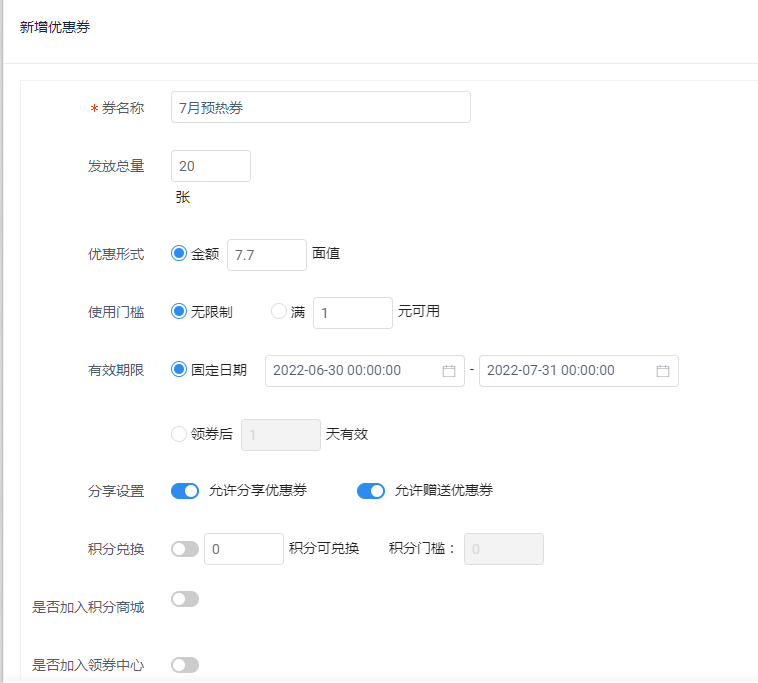Image resolution: width=758 pixels, height=683 pixels.
Task: Click the 积分可兑换 points field
Action: pyautogui.click(x=244, y=549)
